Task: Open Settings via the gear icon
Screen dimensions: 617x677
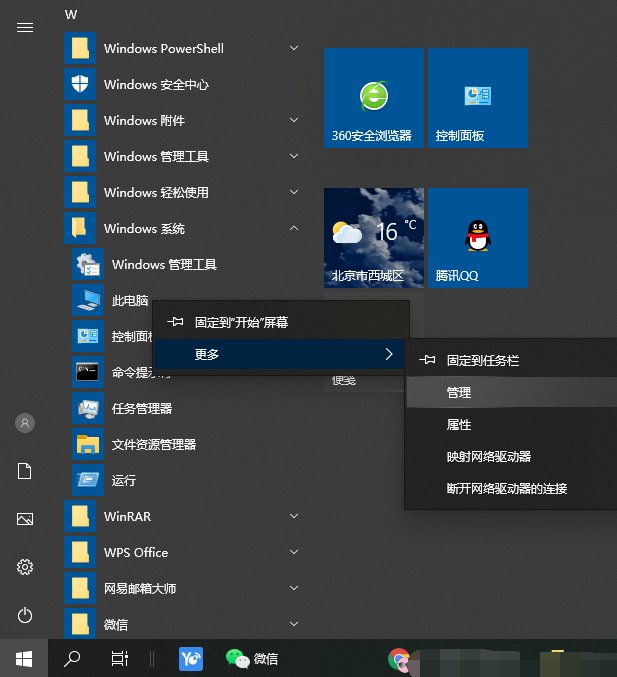Action: click(x=25, y=567)
